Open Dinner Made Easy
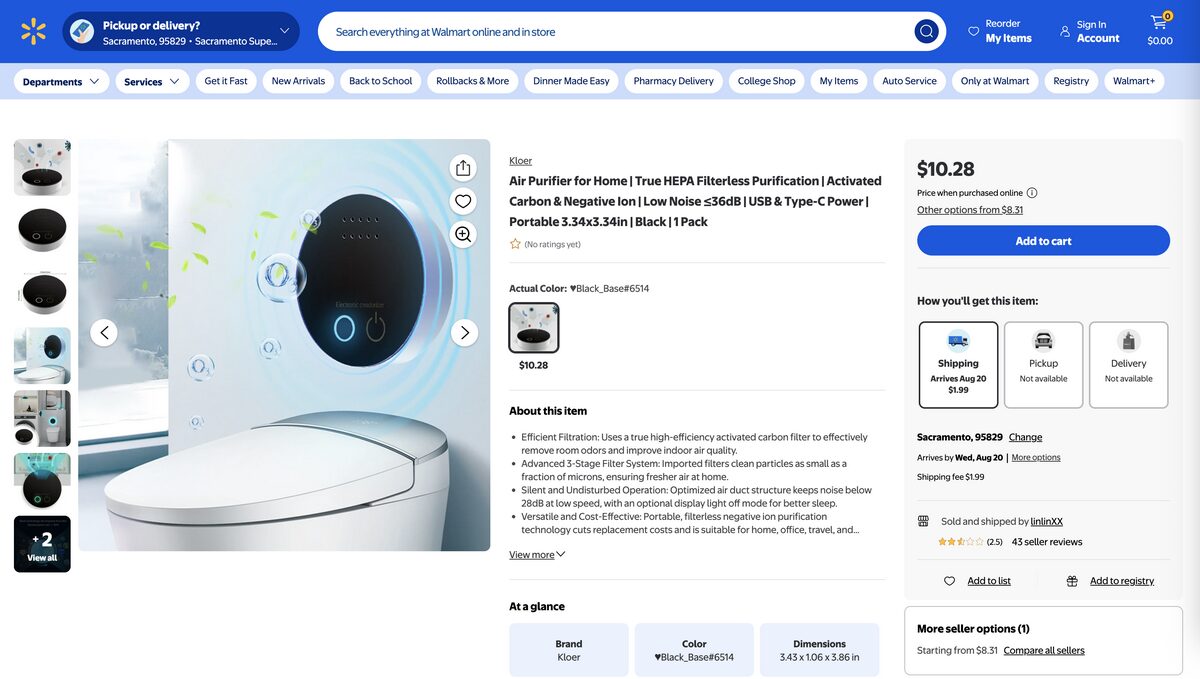Viewport: 1200px width, 679px height. pos(571,81)
